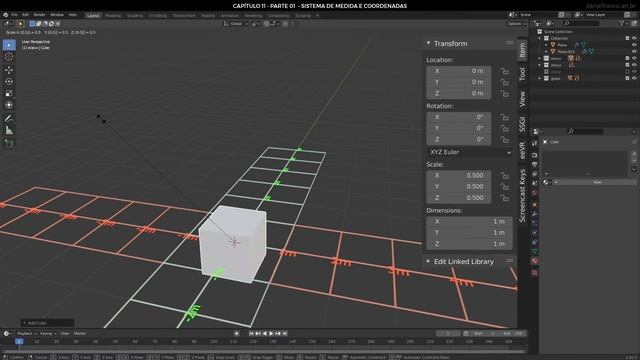Open the File menu
Image resolution: width=640 pixels, height=360 pixels.
click(x=14, y=15)
